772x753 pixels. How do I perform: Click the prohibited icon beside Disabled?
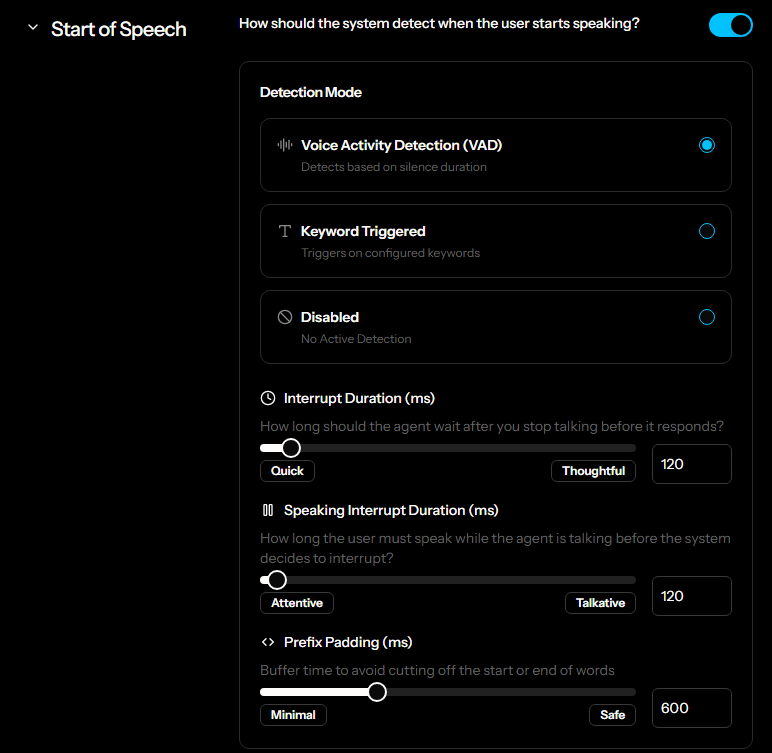pyautogui.click(x=285, y=317)
